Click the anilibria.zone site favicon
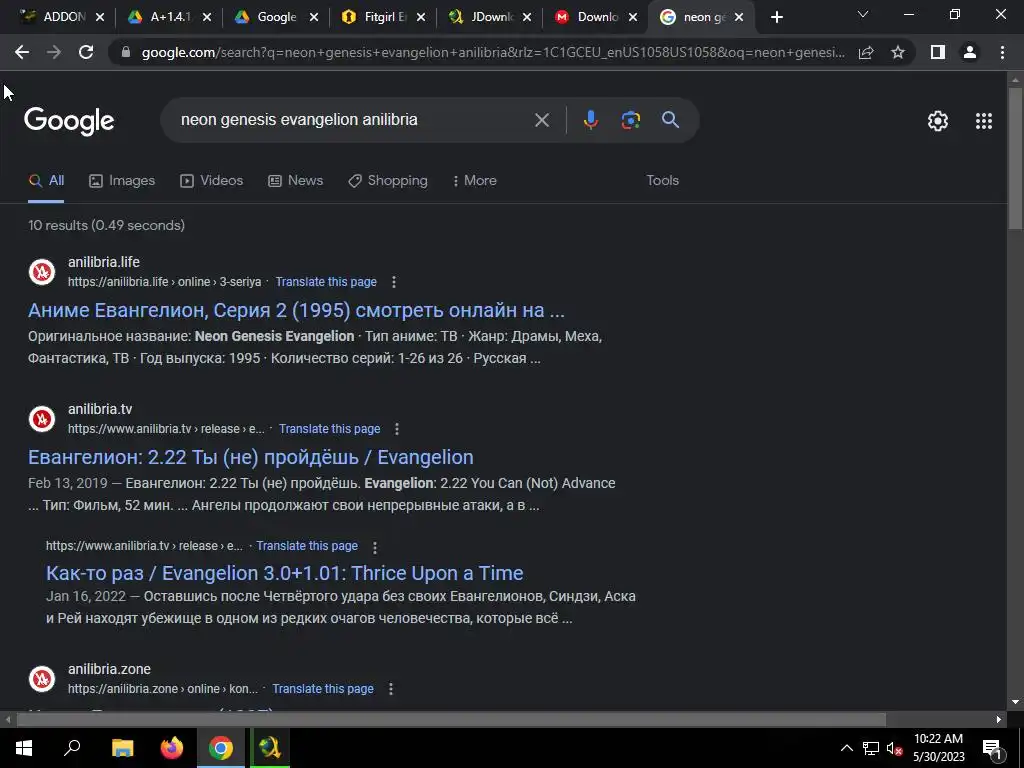Viewport: 1024px width, 768px height. tap(42, 679)
